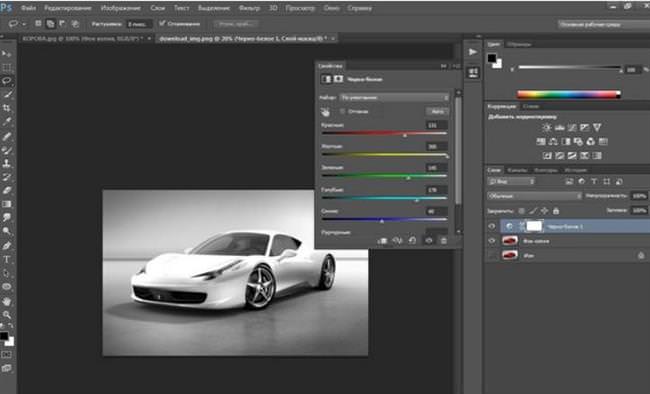This screenshot has width=650, height=394.
Task: Add a Brightness/Contrast adjustment with the sun icon
Action: tap(547, 127)
